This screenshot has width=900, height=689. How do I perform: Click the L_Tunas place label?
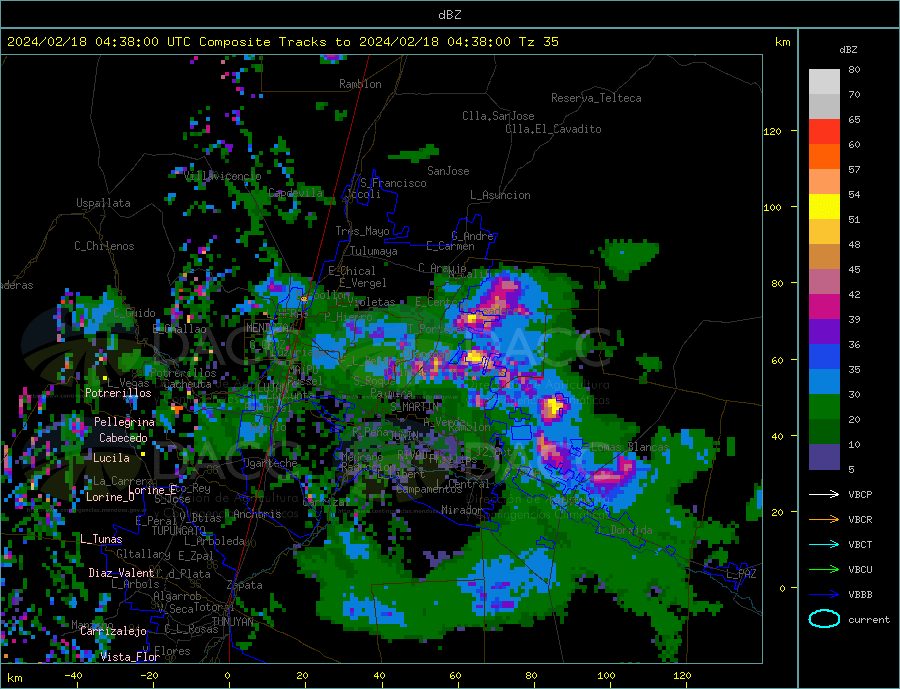pos(101,539)
